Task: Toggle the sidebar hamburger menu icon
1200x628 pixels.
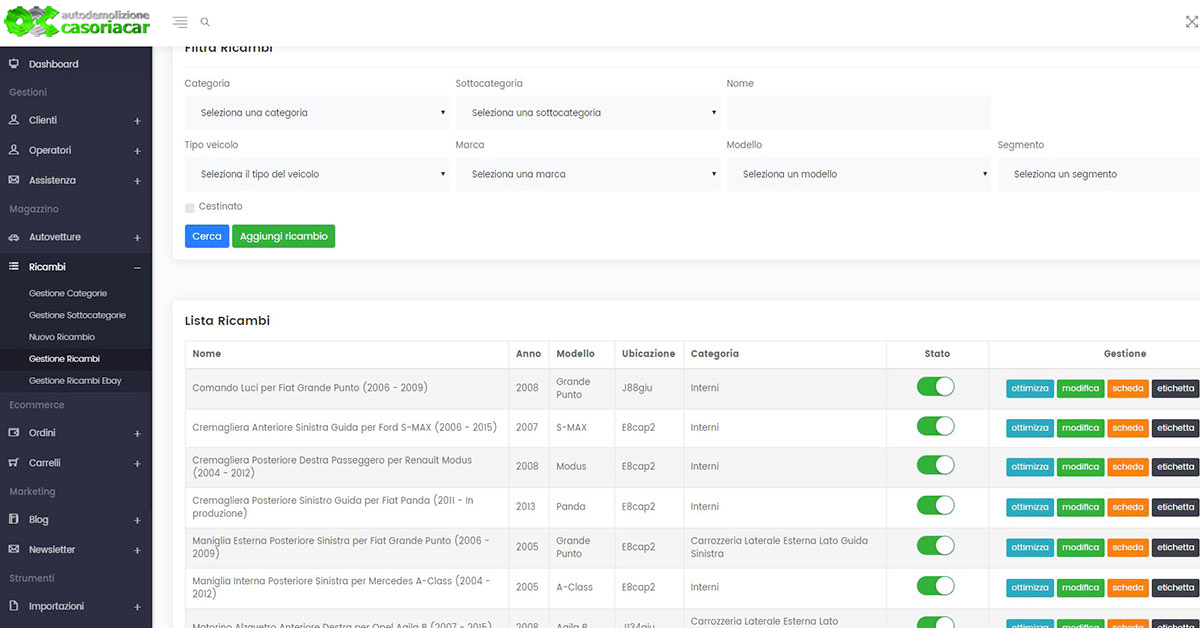Action: coord(180,22)
